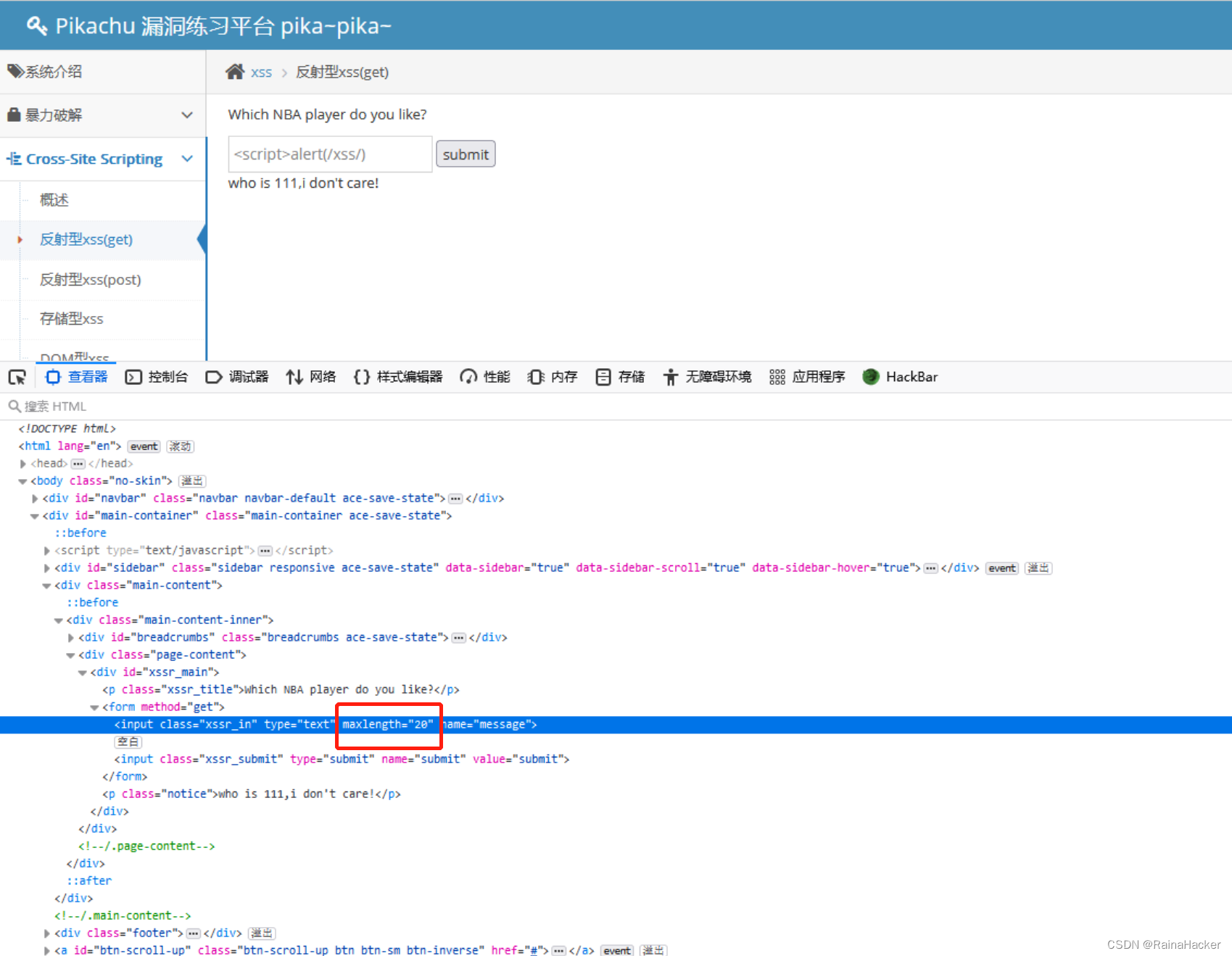Open the xss breadcrumb link
The height and width of the screenshot is (956, 1232).
[261, 72]
